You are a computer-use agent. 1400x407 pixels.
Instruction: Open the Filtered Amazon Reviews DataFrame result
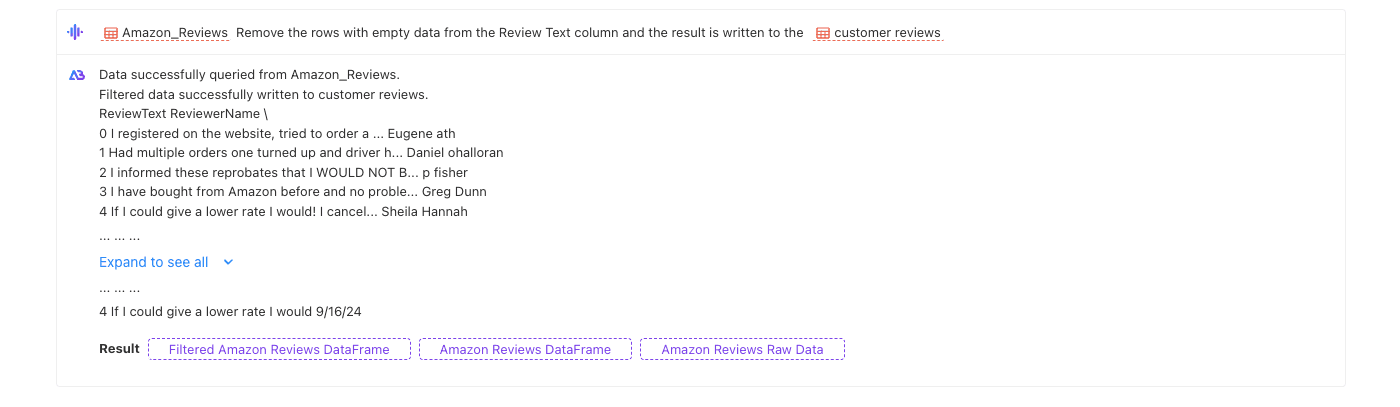click(279, 349)
